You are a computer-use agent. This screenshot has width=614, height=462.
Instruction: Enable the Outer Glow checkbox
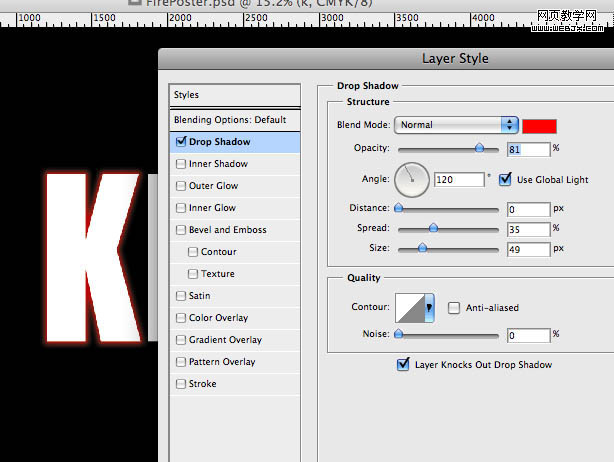(180, 186)
